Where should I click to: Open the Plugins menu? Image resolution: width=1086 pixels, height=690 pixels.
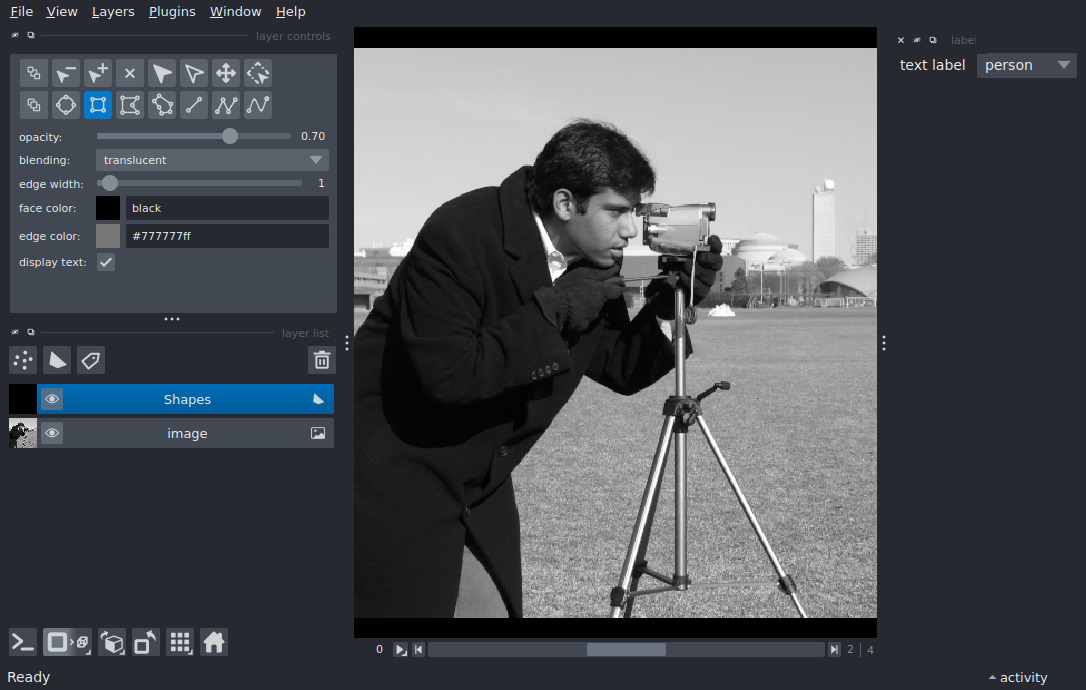[172, 12]
